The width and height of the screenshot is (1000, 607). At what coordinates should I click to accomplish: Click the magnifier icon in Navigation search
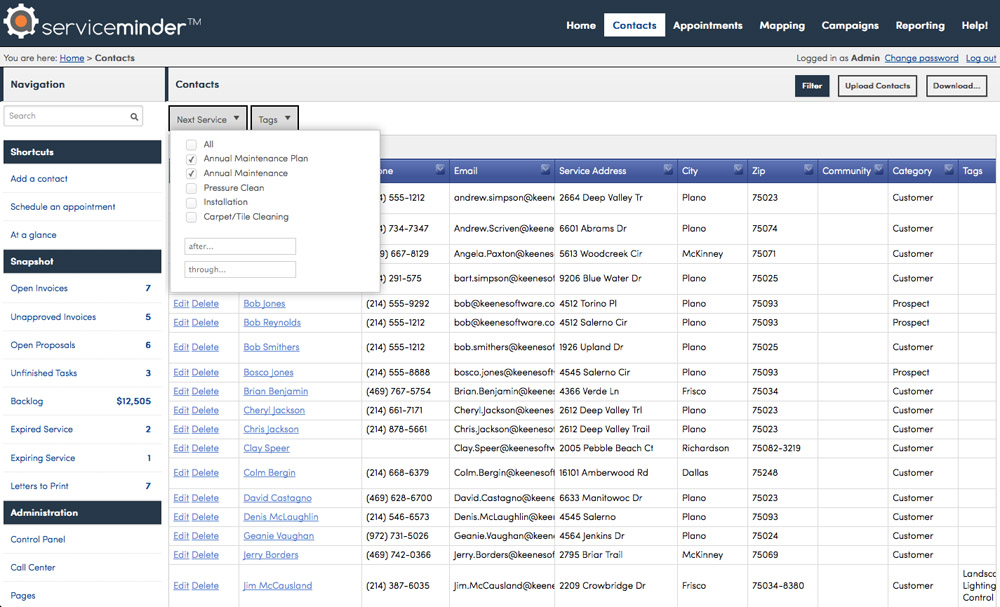pyautogui.click(x=134, y=117)
